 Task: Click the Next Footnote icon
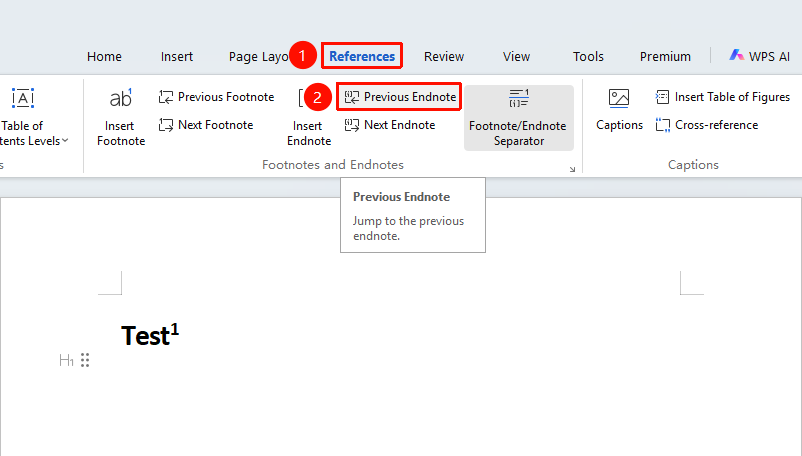(166, 125)
